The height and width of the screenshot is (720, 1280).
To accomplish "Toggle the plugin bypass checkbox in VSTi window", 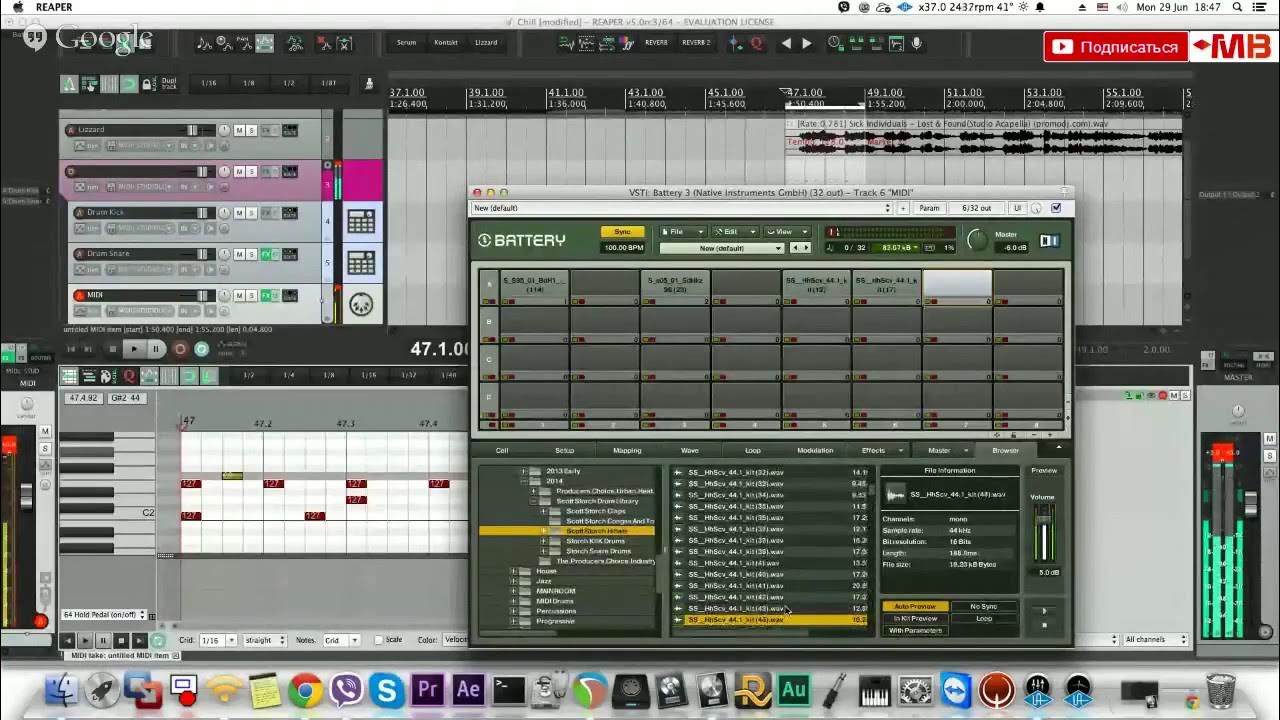I will tap(1056, 208).
